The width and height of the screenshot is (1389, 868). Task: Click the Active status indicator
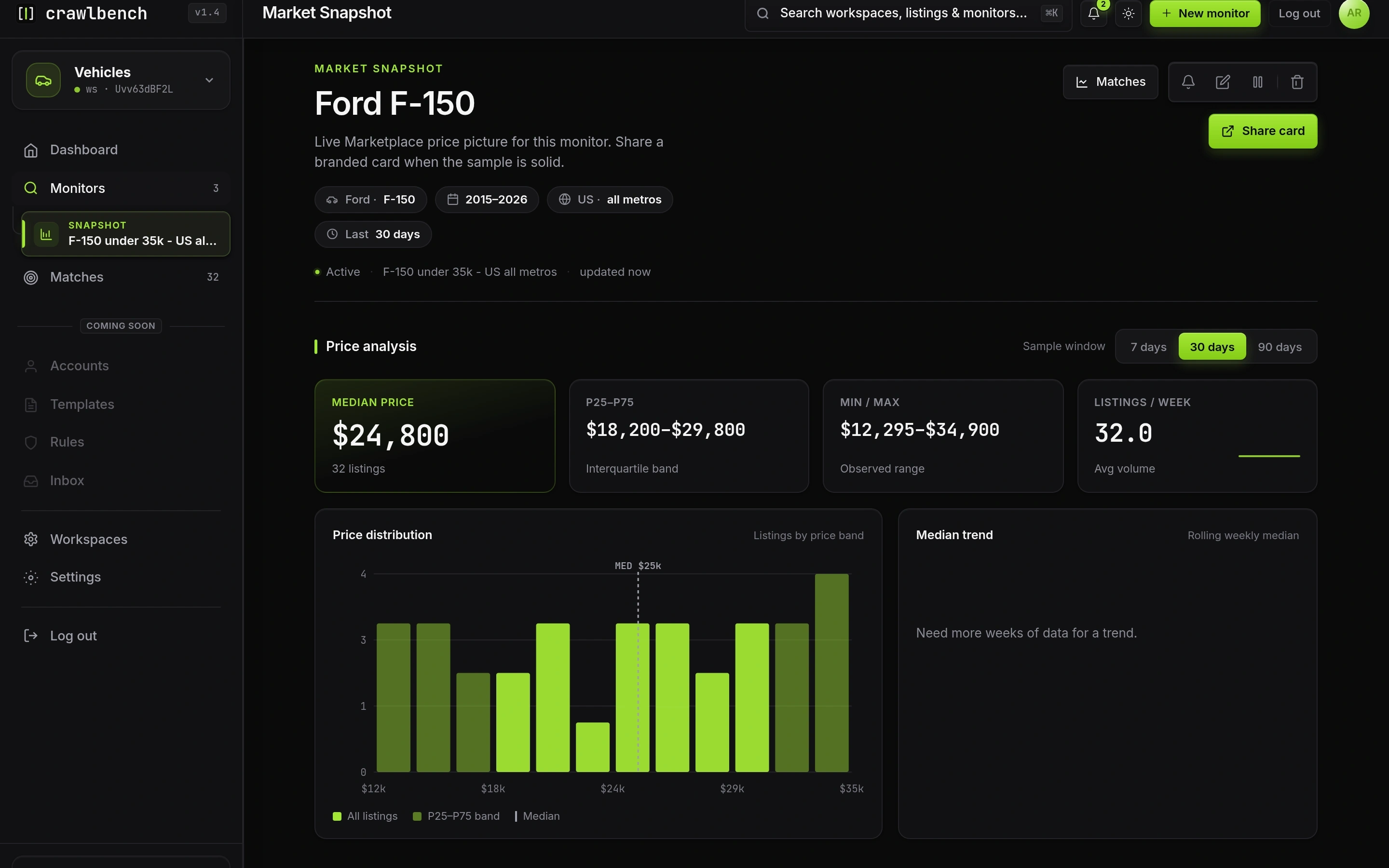[338, 272]
